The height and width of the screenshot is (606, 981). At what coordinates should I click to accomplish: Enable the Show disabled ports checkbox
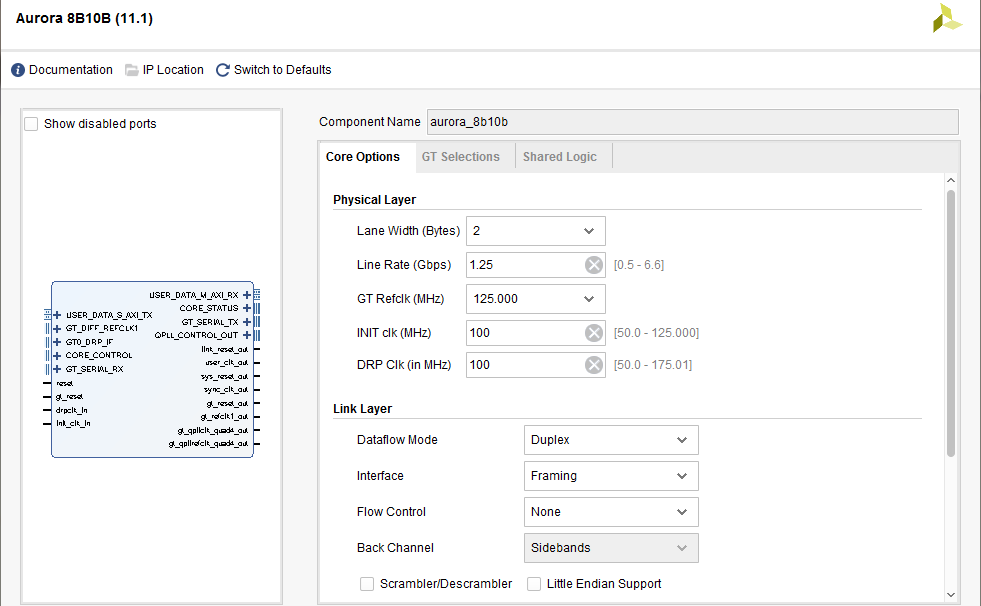tap(31, 123)
